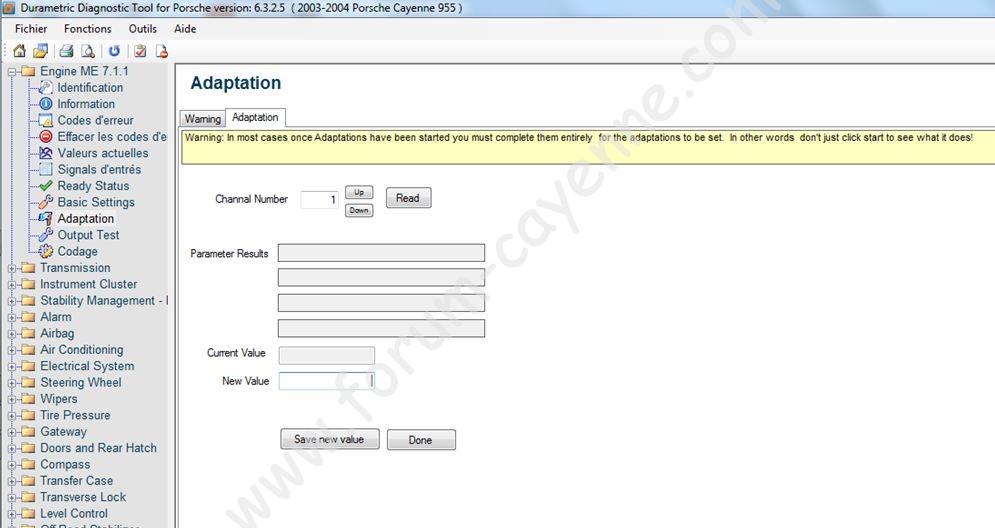The height and width of the screenshot is (528, 995).
Task: Click the Up channel button
Action: [359, 192]
